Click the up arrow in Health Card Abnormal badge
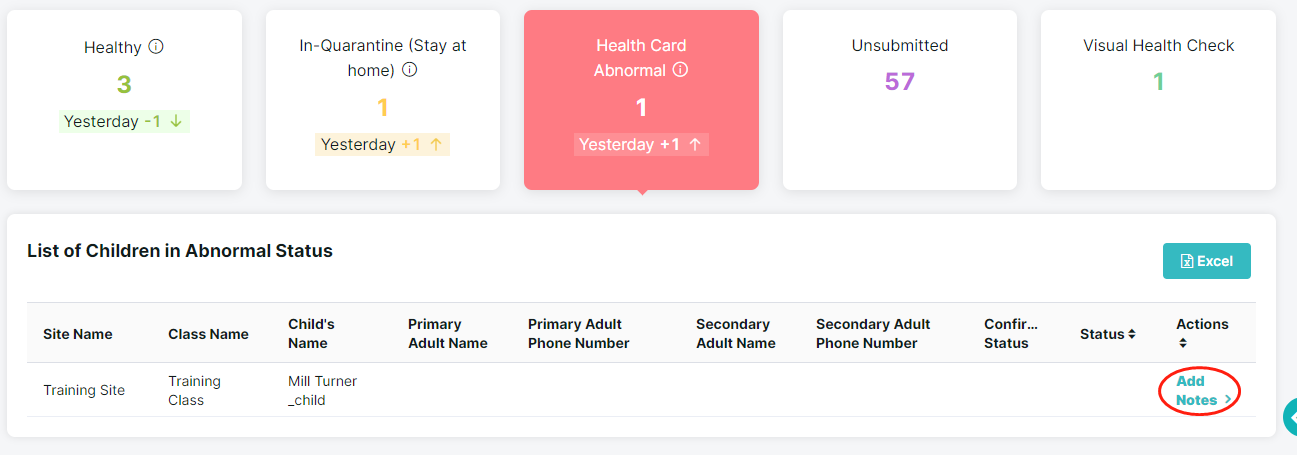 (x=695, y=144)
